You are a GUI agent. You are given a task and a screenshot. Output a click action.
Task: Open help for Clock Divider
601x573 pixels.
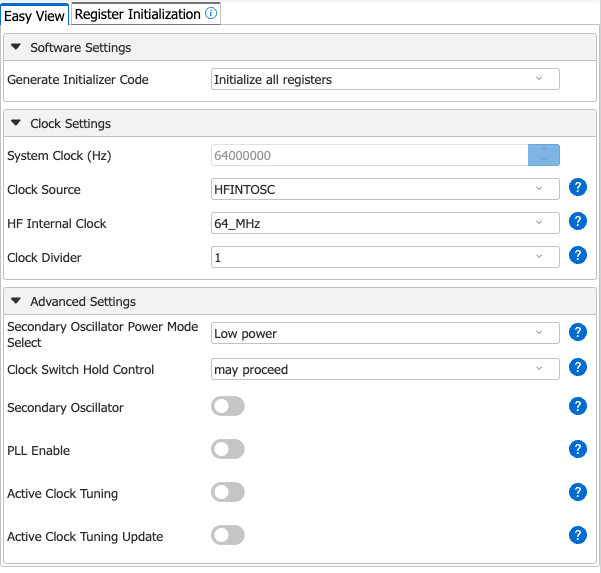pos(577,256)
